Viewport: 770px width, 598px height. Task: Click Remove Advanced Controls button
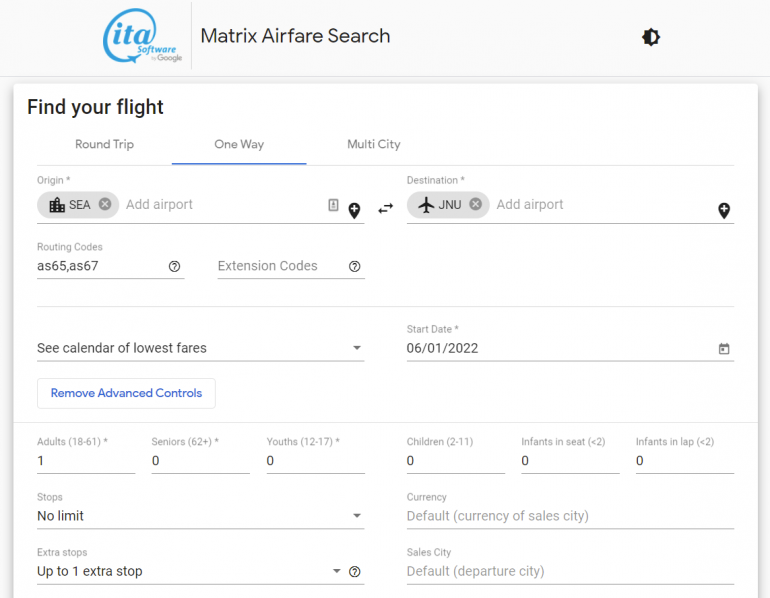pos(126,393)
